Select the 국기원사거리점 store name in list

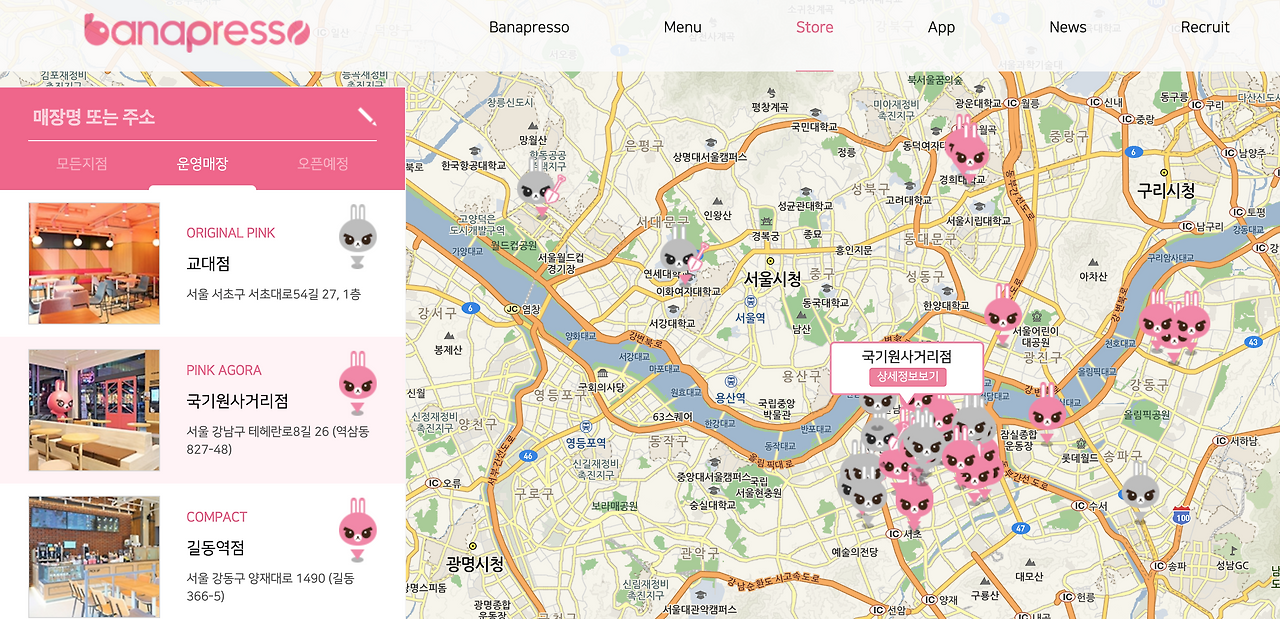(x=237, y=401)
